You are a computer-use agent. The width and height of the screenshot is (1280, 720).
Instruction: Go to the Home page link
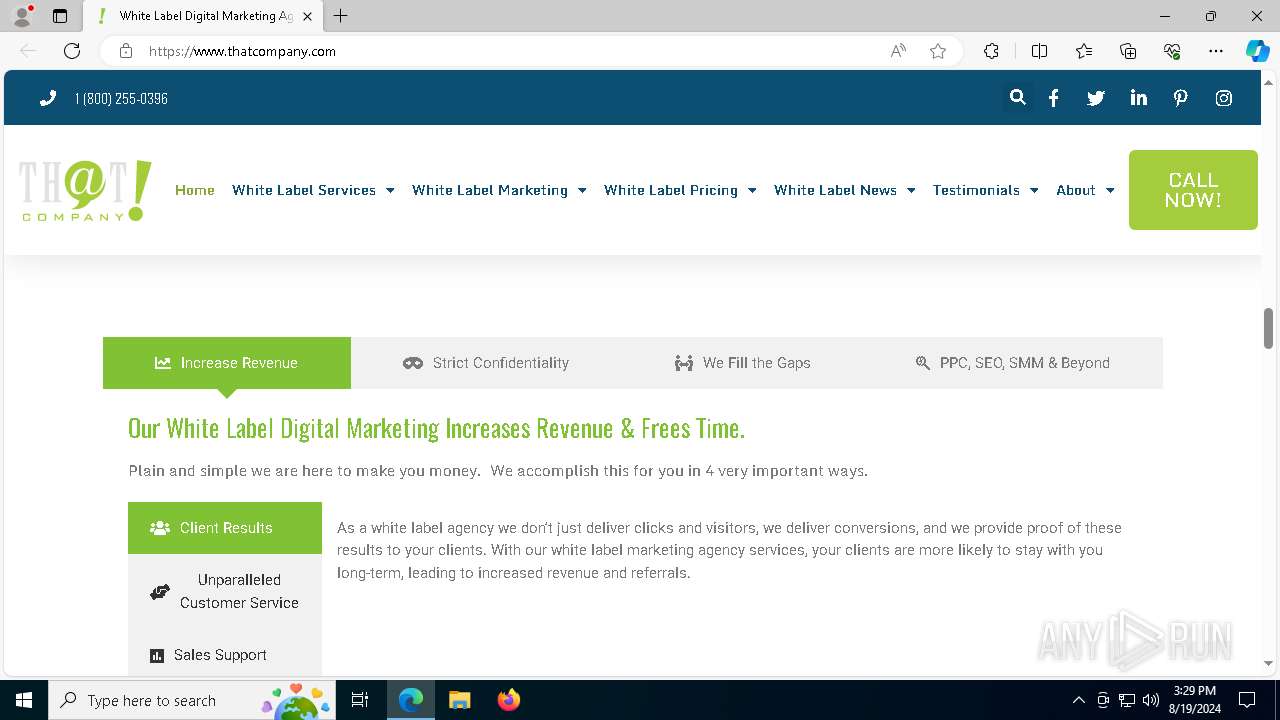[195, 190]
